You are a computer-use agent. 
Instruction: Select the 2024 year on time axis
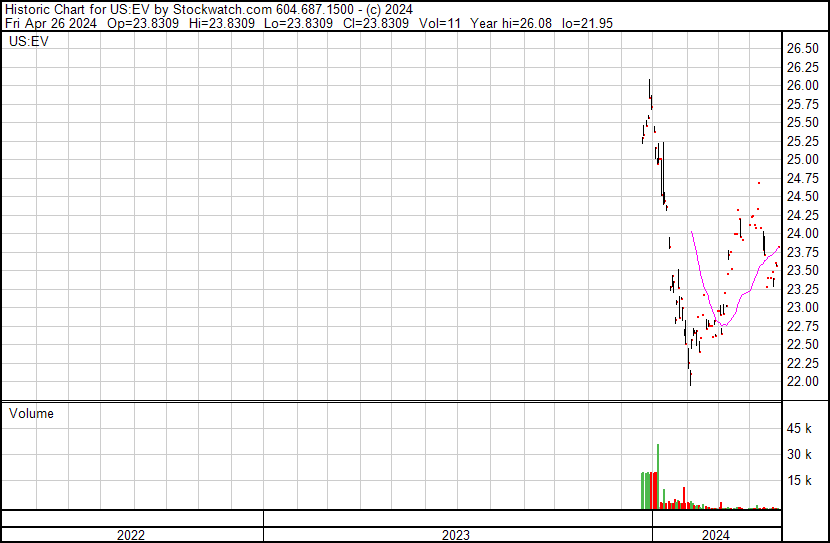(x=716, y=535)
